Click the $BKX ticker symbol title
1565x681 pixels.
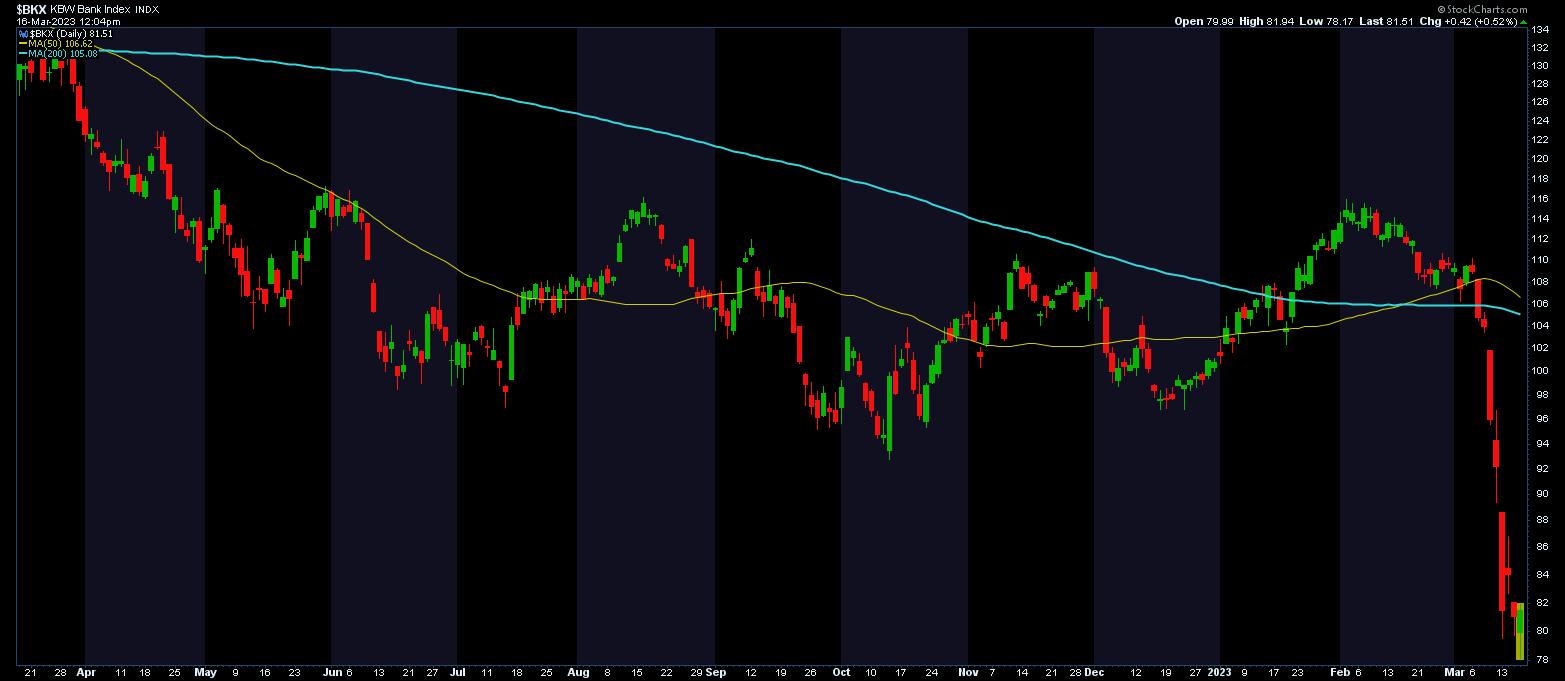pyautogui.click(x=31, y=9)
